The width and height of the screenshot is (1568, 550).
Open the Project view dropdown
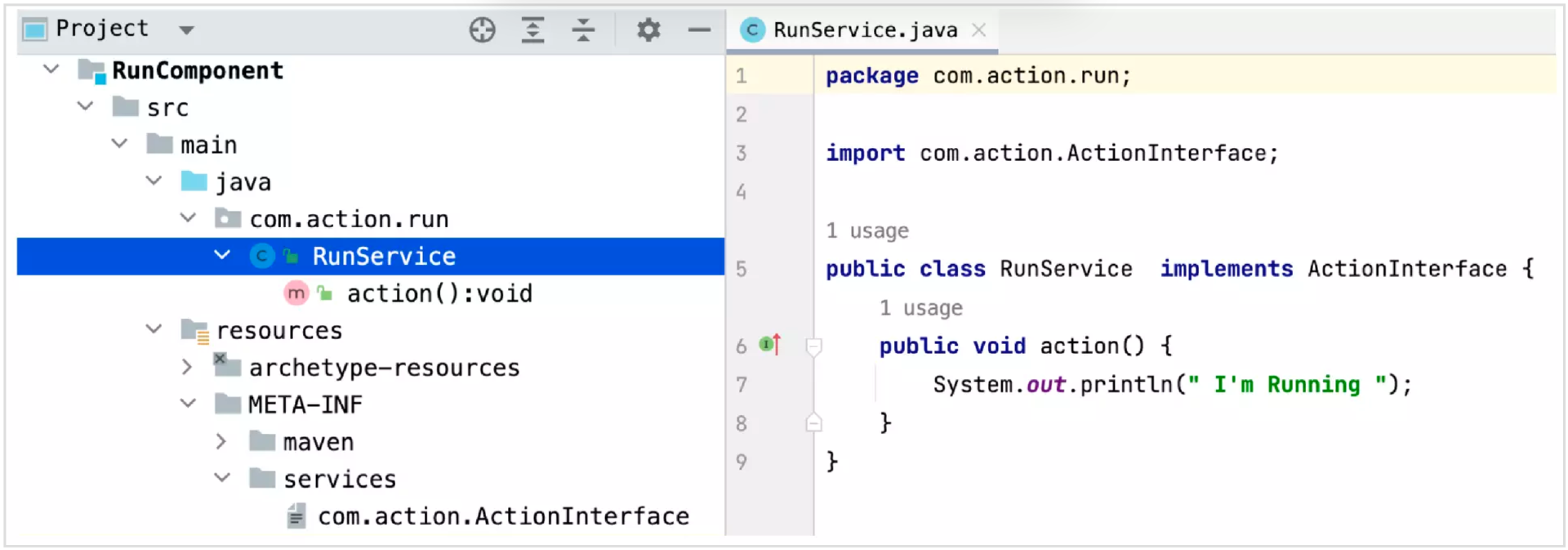[187, 30]
